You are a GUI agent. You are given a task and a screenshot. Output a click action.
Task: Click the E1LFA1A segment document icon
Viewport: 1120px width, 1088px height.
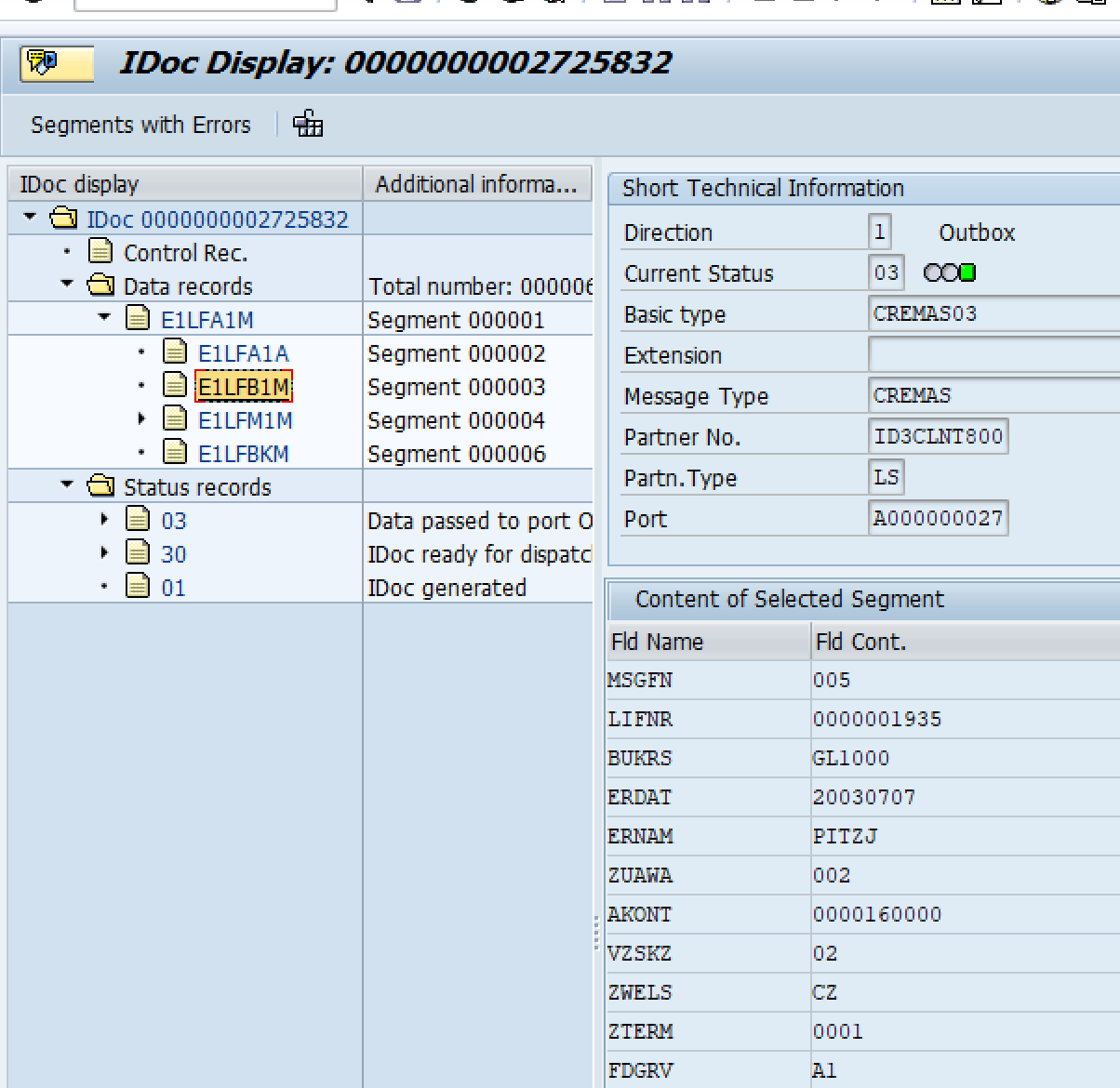pos(175,352)
